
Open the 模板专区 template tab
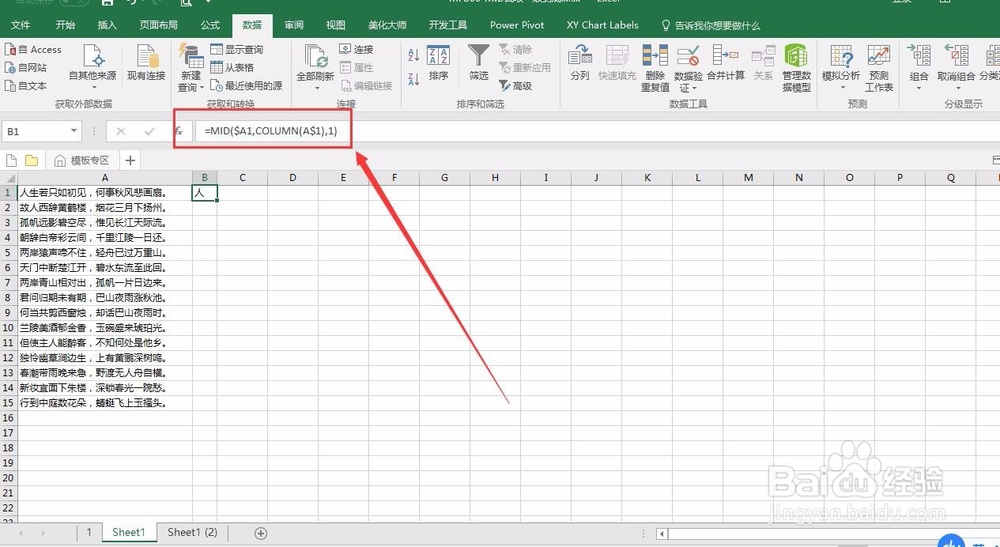click(82, 160)
